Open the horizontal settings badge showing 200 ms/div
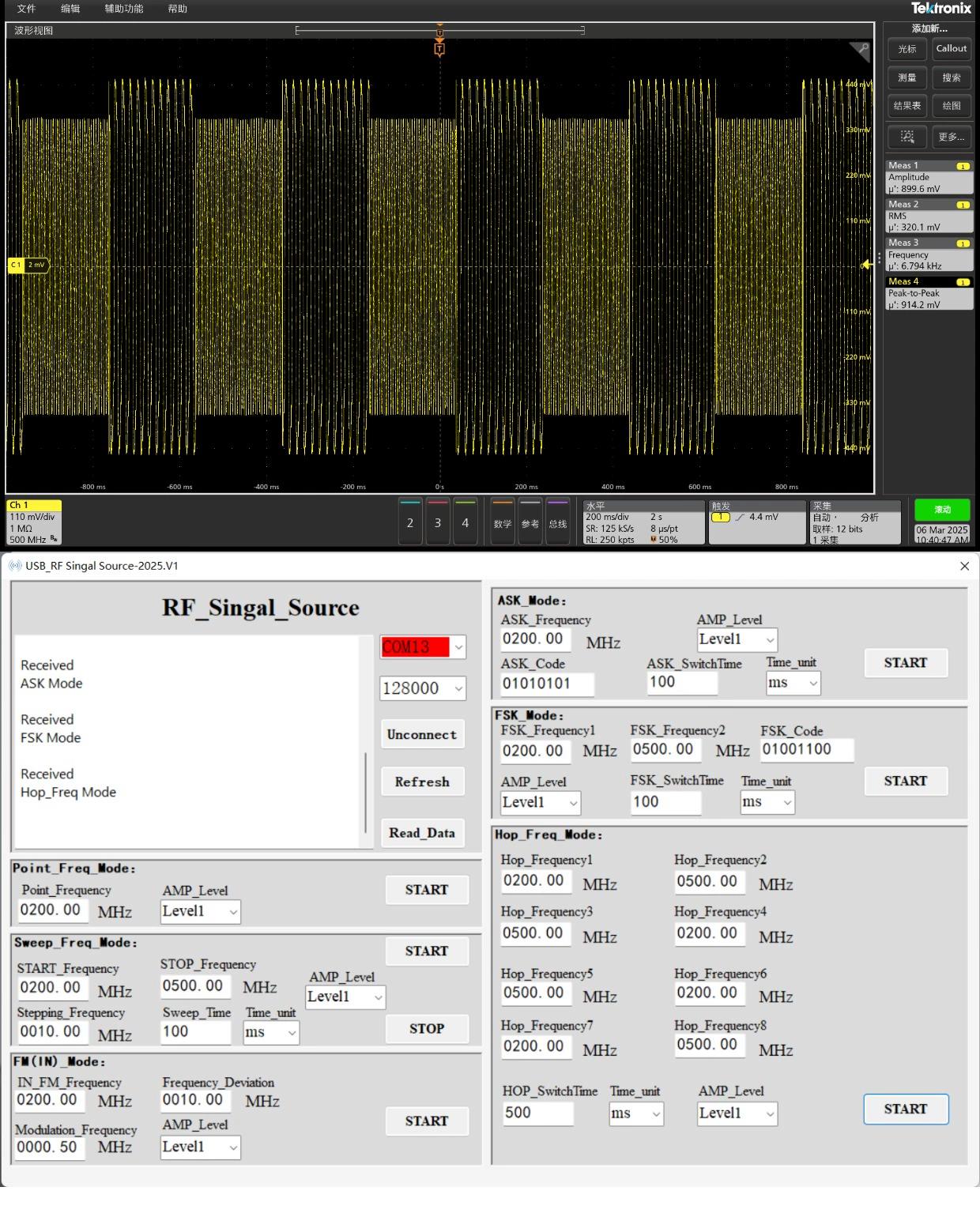Screen dimensions: 980x1217 [643, 522]
